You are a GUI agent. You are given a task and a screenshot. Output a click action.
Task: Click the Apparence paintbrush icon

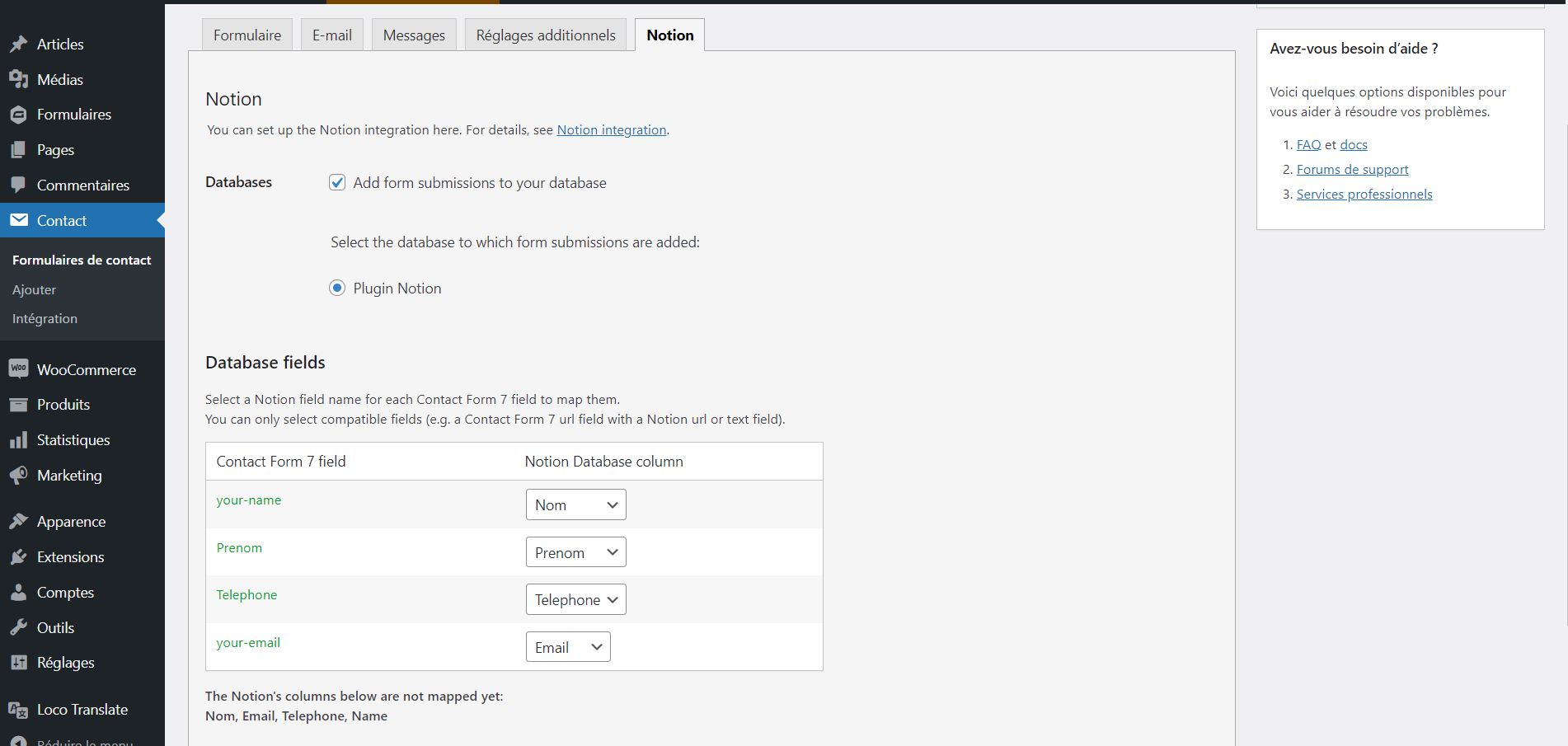[x=18, y=522]
